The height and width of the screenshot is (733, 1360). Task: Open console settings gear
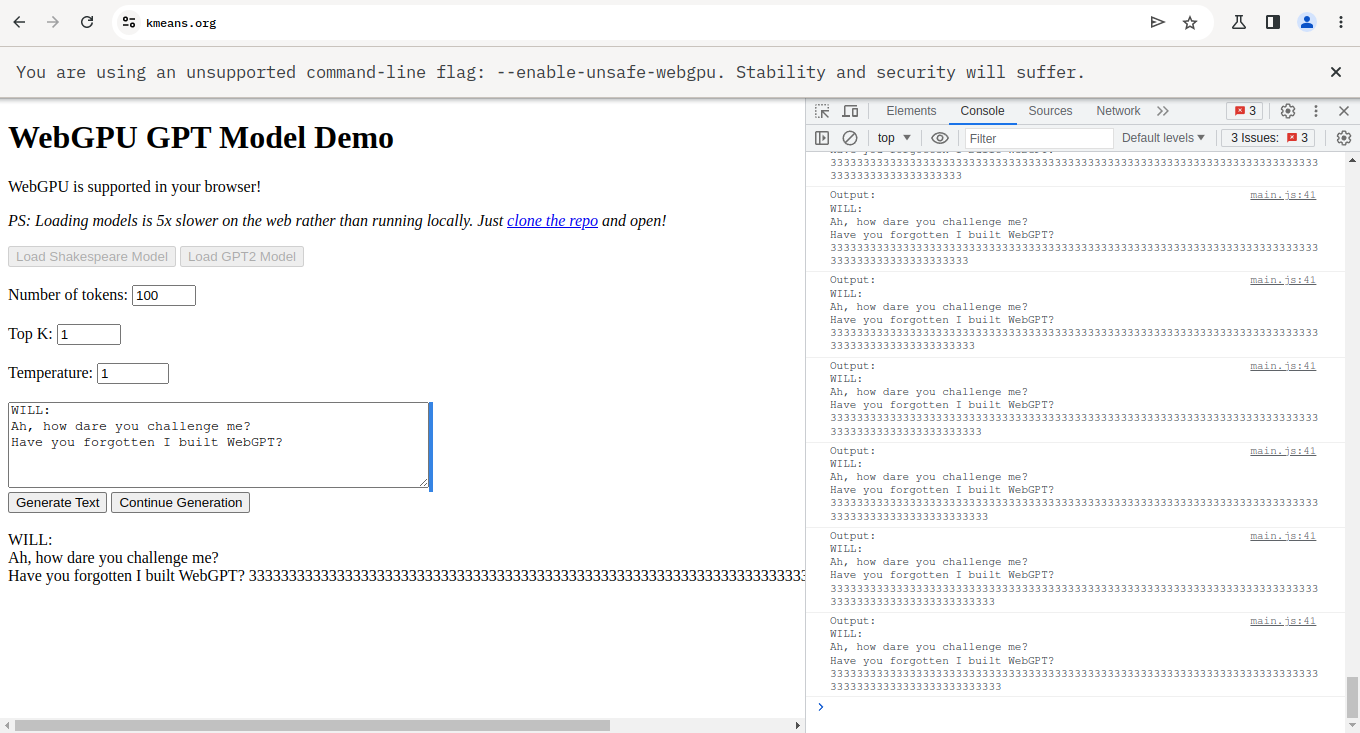(1344, 138)
